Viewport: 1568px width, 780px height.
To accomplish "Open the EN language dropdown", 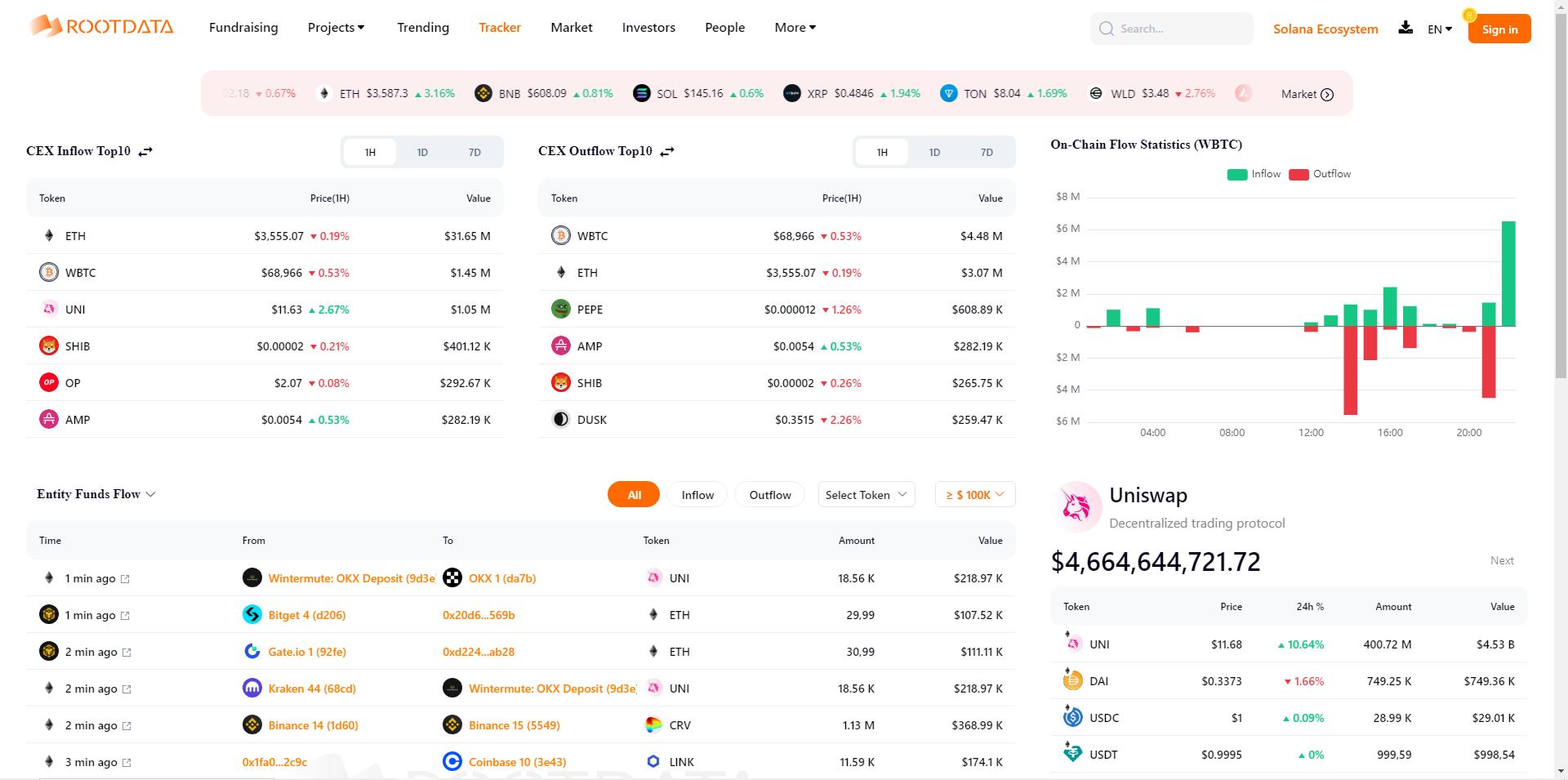I will [1440, 29].
